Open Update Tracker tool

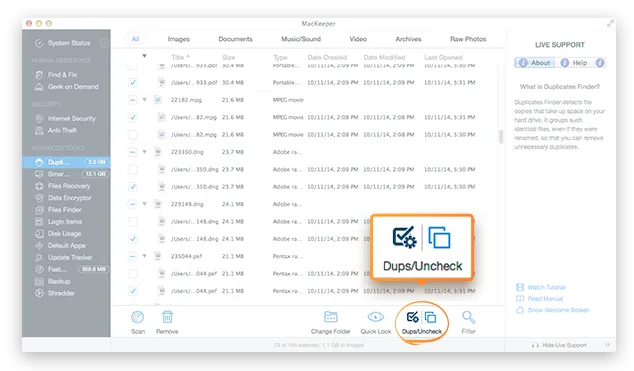point(63,257)
